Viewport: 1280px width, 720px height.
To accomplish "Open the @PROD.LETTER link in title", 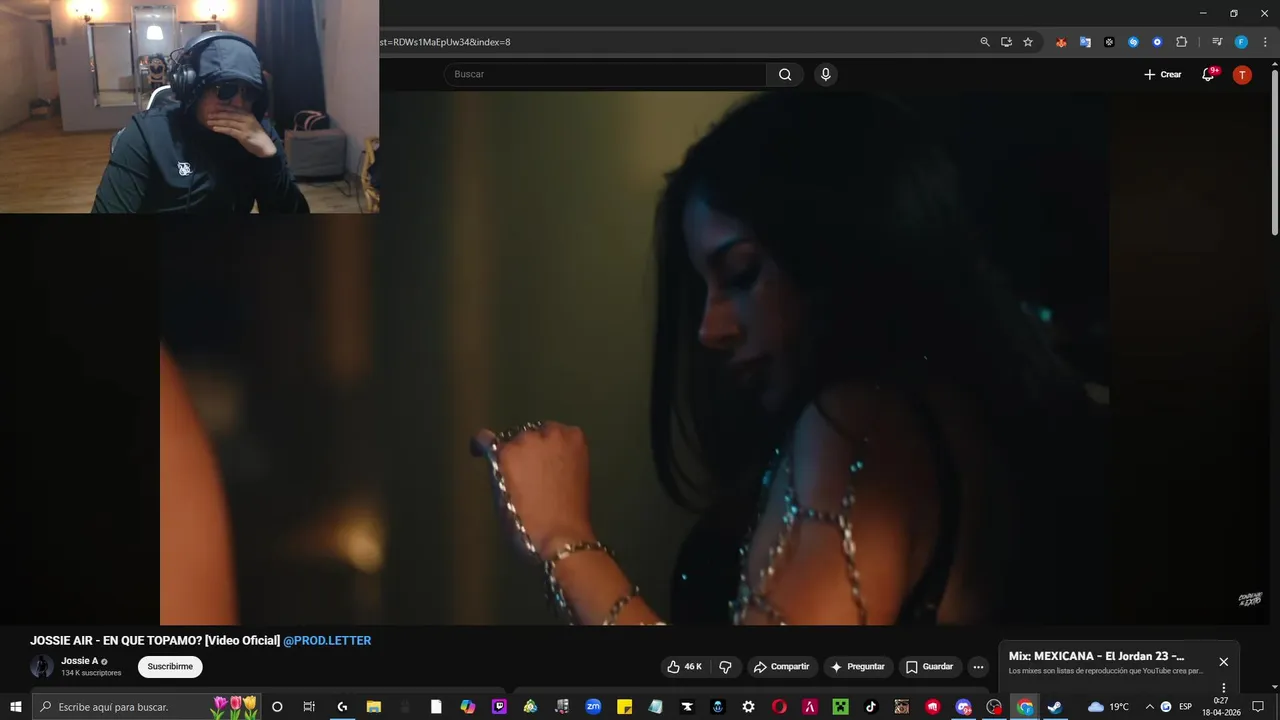I will point(327,640).
